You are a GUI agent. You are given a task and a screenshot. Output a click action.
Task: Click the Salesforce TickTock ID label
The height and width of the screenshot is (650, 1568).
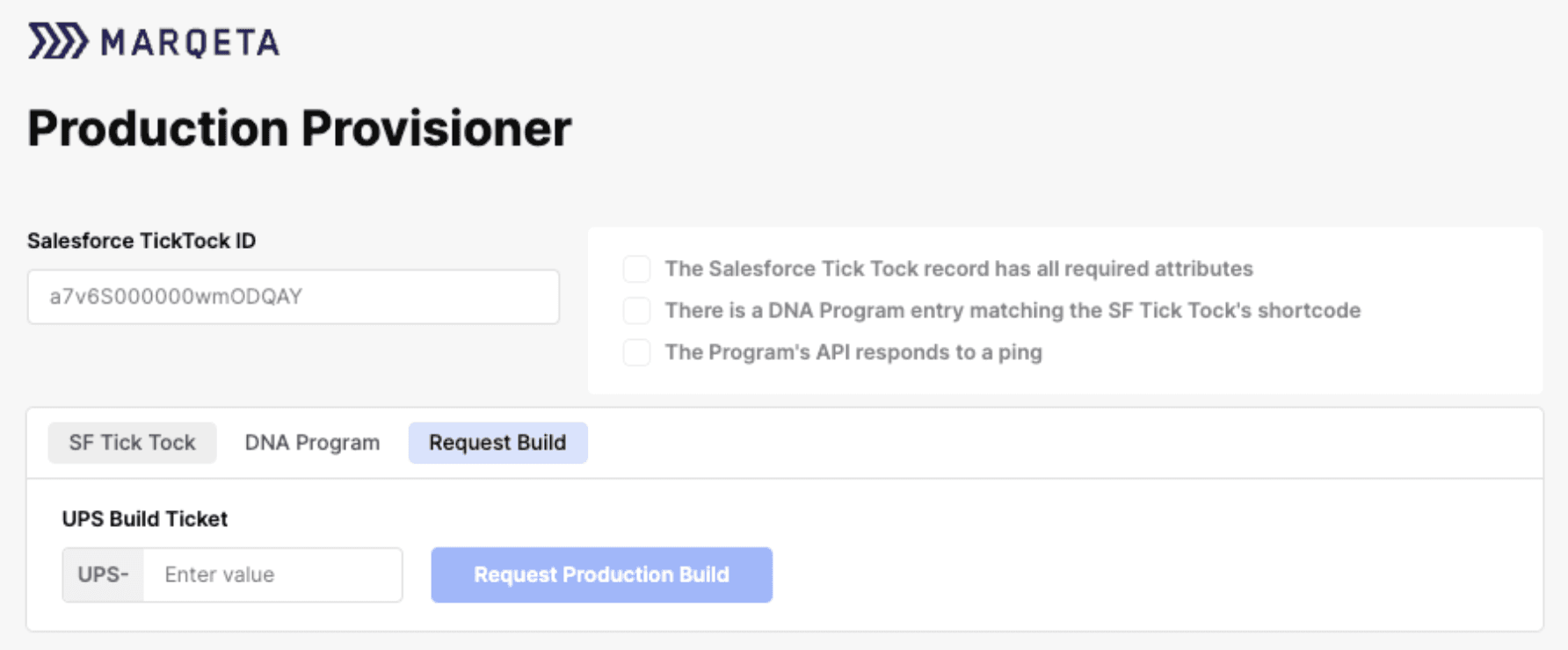click(142, 241)
